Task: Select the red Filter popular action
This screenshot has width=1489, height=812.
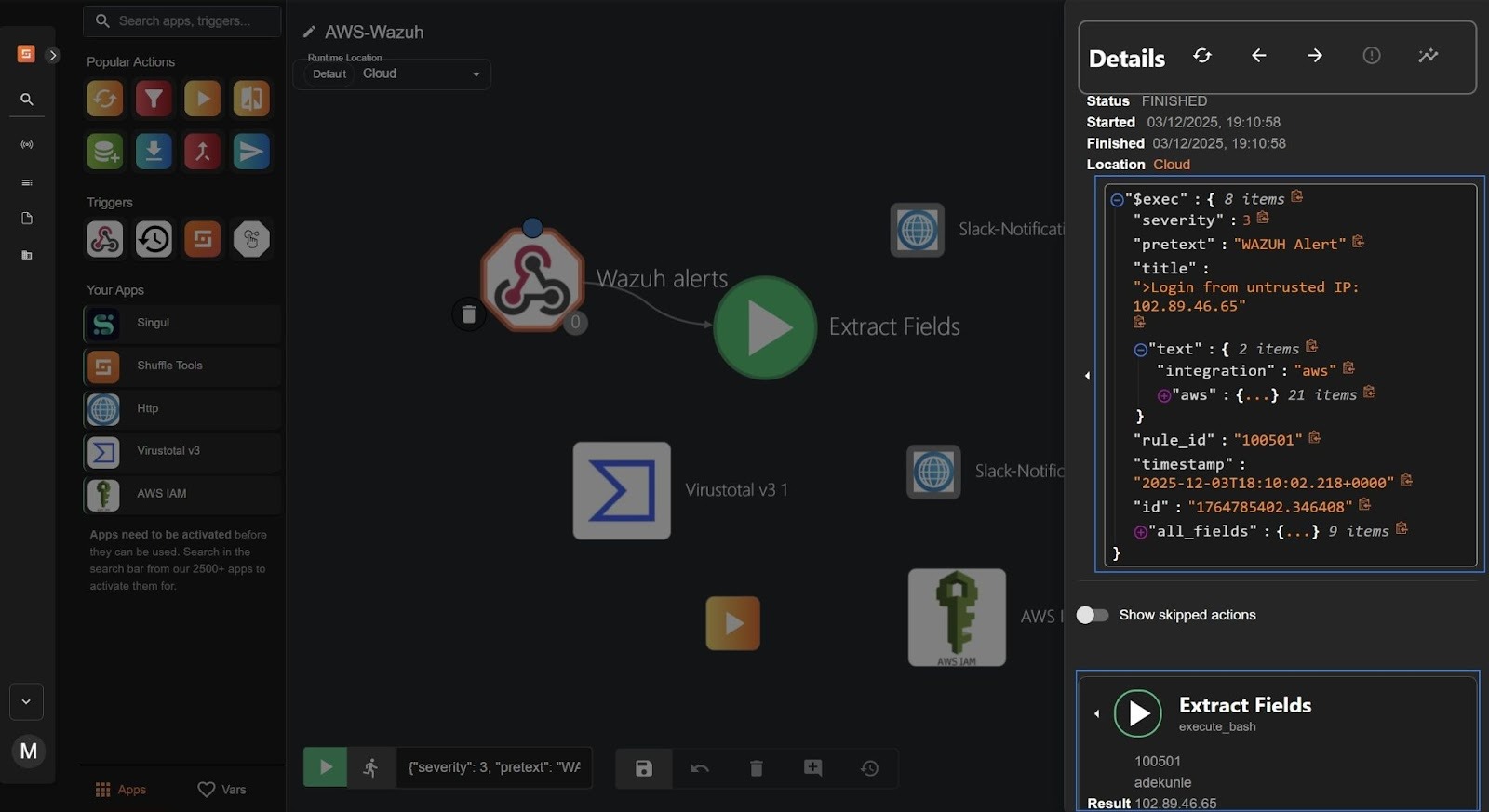Action: pos(154,99)
